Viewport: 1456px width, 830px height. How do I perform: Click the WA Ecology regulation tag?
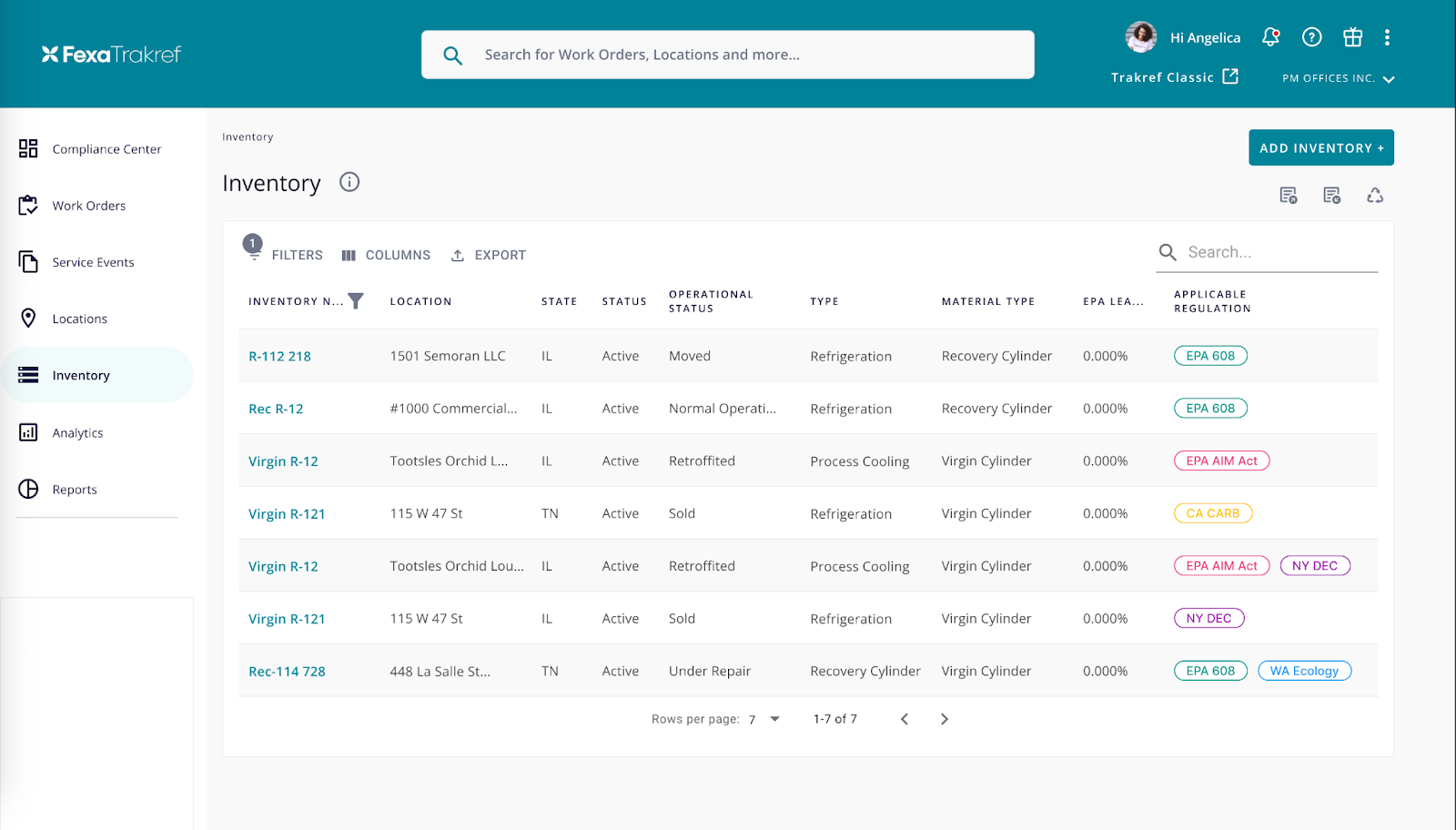coord(1304,671)
